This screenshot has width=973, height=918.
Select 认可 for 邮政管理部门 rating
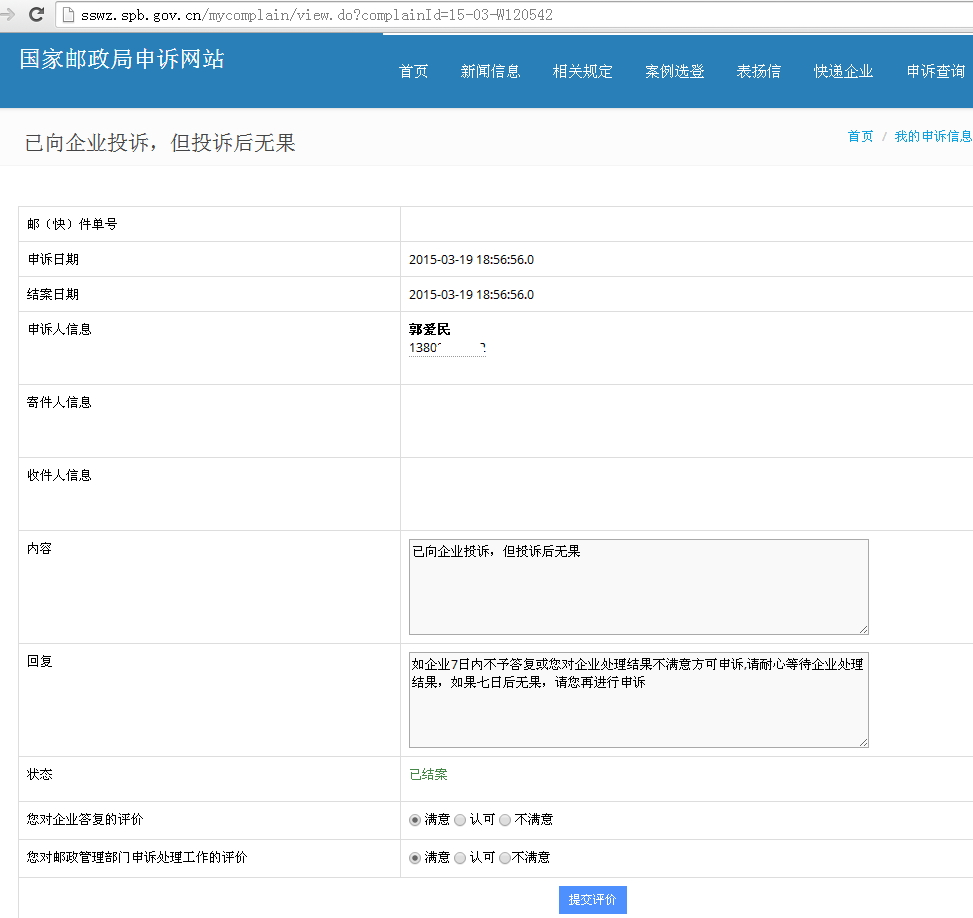tap(460, 858)
